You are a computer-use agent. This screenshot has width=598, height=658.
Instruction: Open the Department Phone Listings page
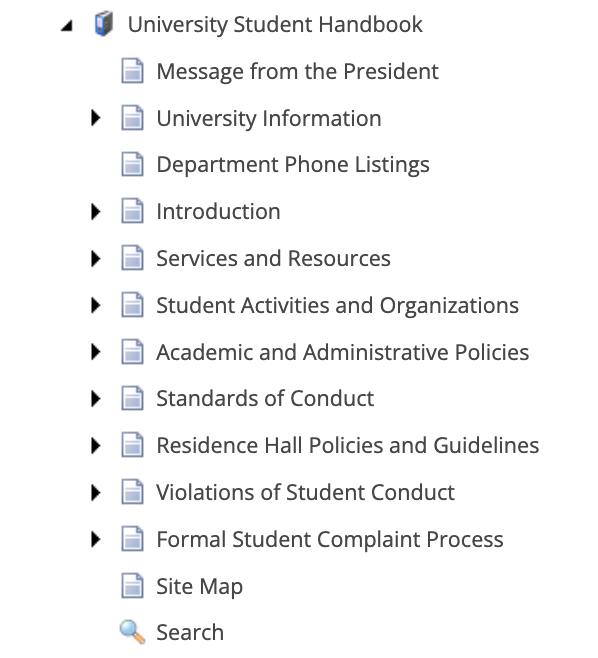[293, 164]
